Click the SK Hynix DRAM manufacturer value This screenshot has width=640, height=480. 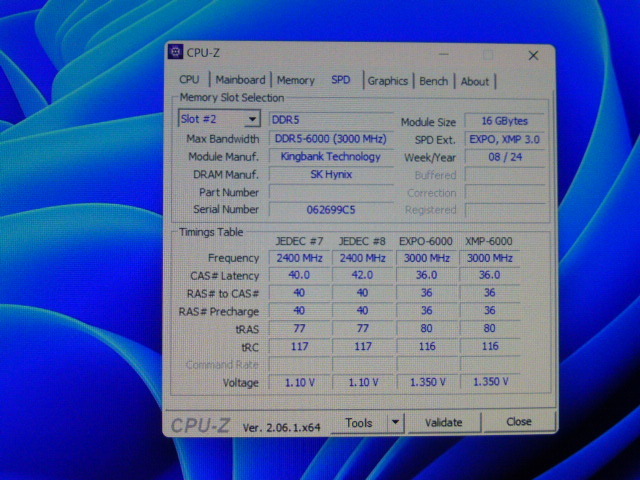pos(331,174)
